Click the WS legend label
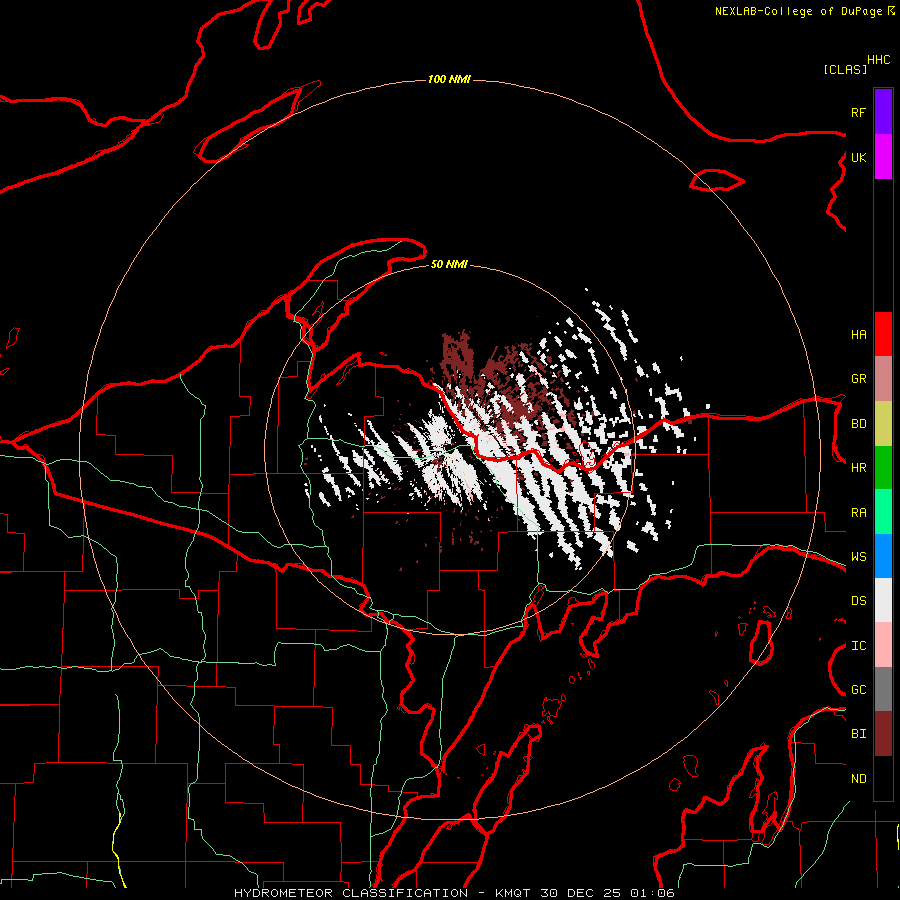The image size is (900, 900). 859,557
